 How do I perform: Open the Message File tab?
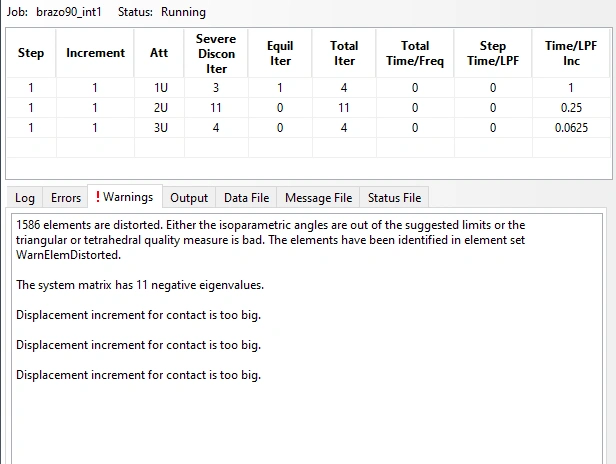tap(318, 198)
